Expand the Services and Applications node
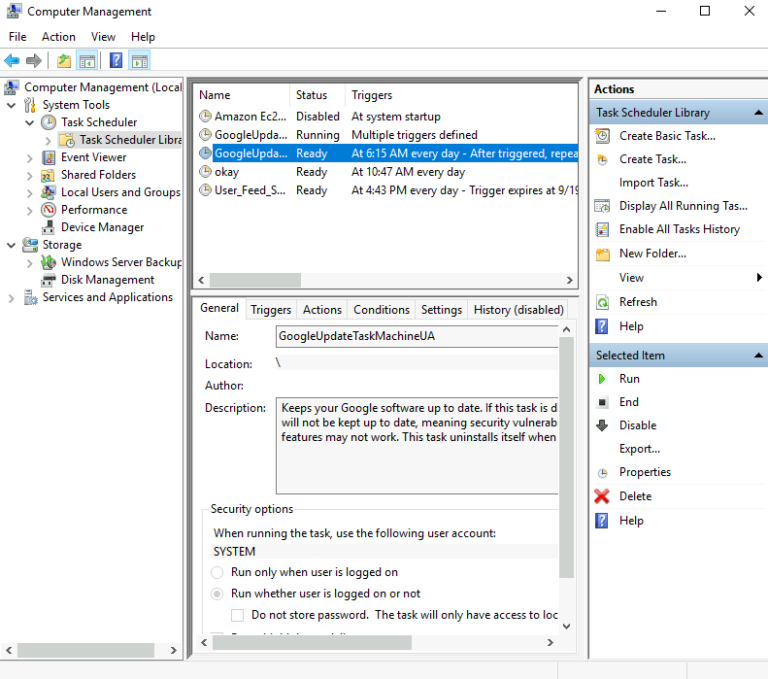Screen dimensions: 768x679 (x=12, y=298)
